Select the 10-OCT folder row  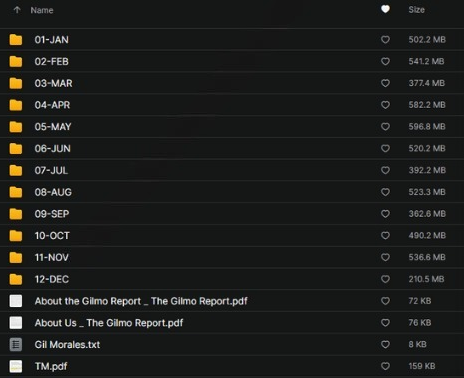(x=232, y=236)
